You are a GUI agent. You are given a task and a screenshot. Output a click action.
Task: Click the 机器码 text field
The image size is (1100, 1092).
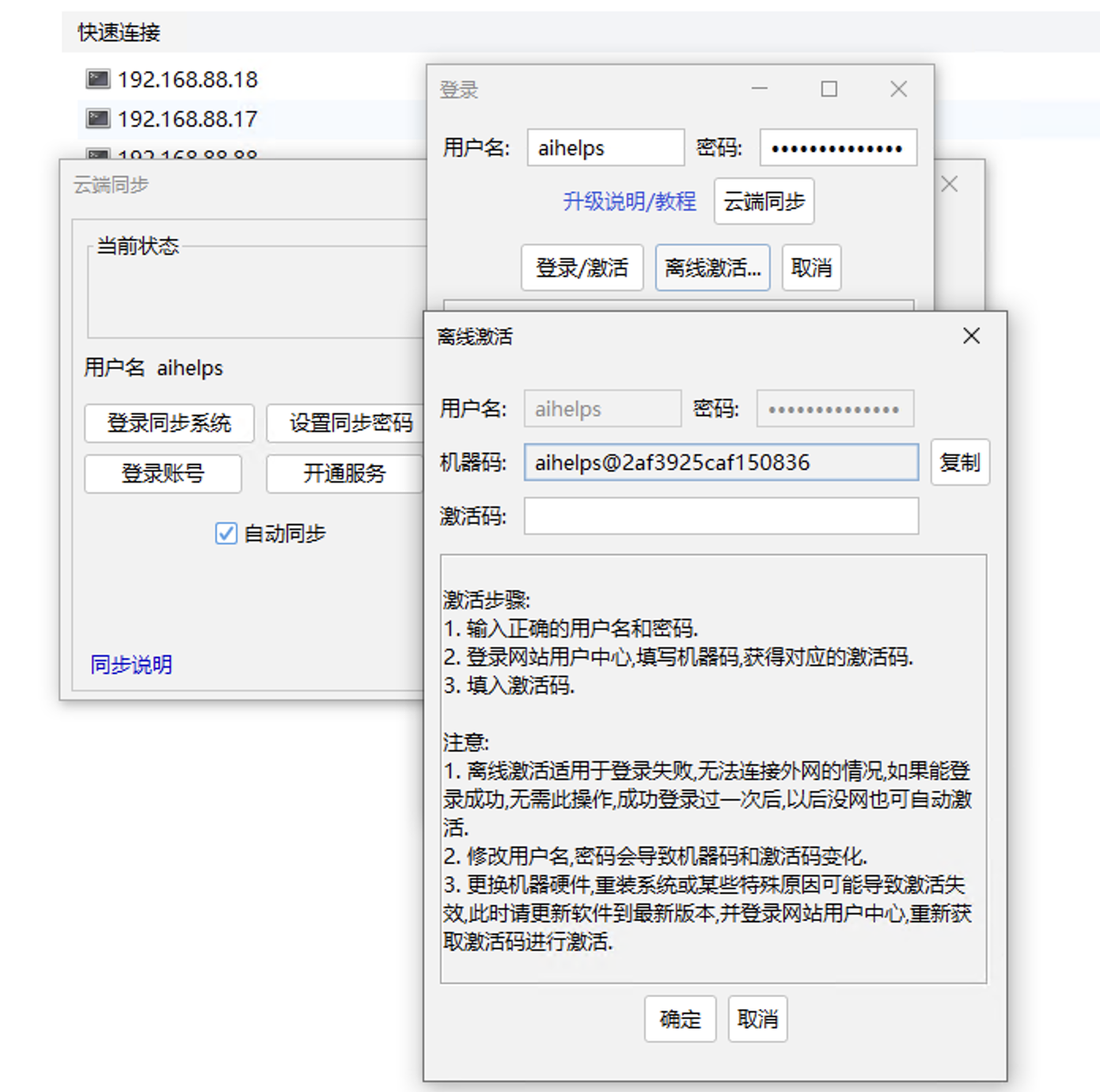720,462
